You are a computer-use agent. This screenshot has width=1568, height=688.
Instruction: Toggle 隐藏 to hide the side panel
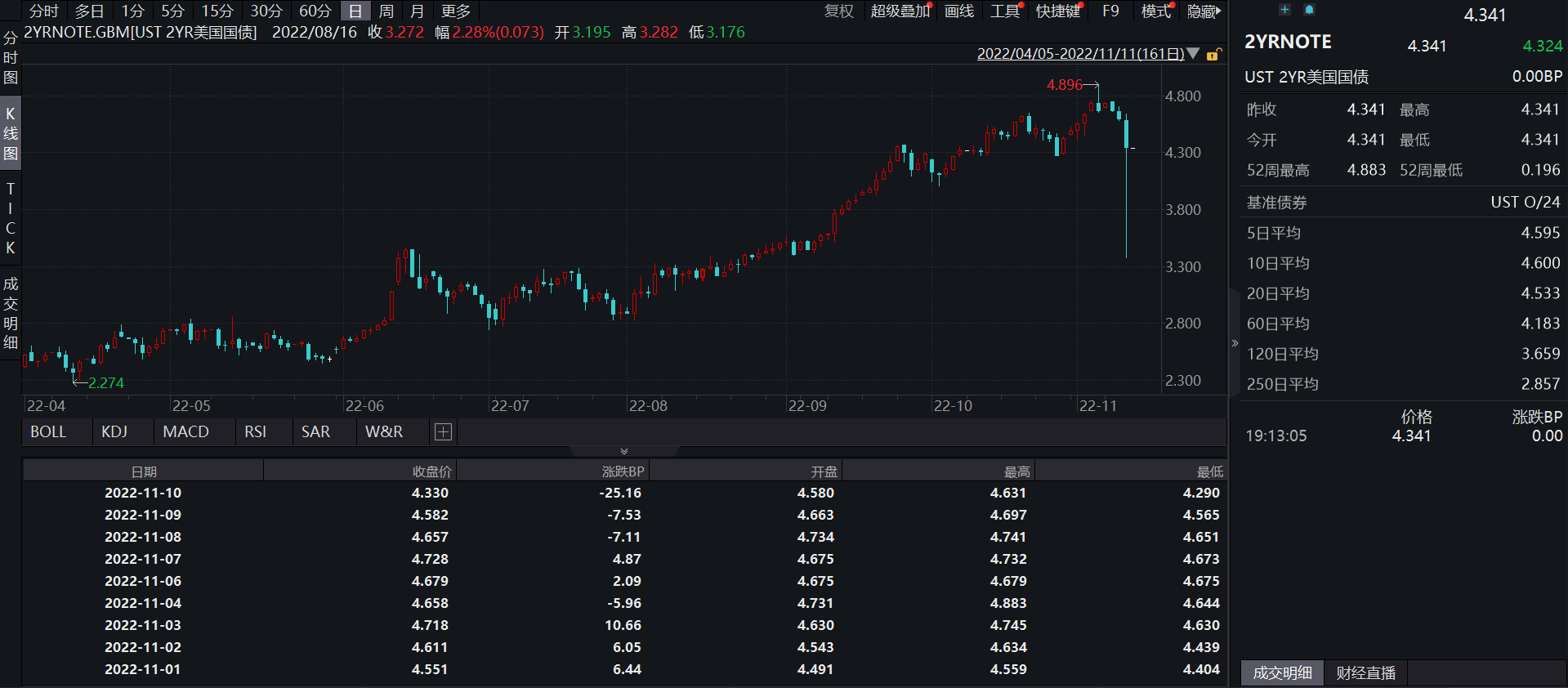coord(1203,11)
